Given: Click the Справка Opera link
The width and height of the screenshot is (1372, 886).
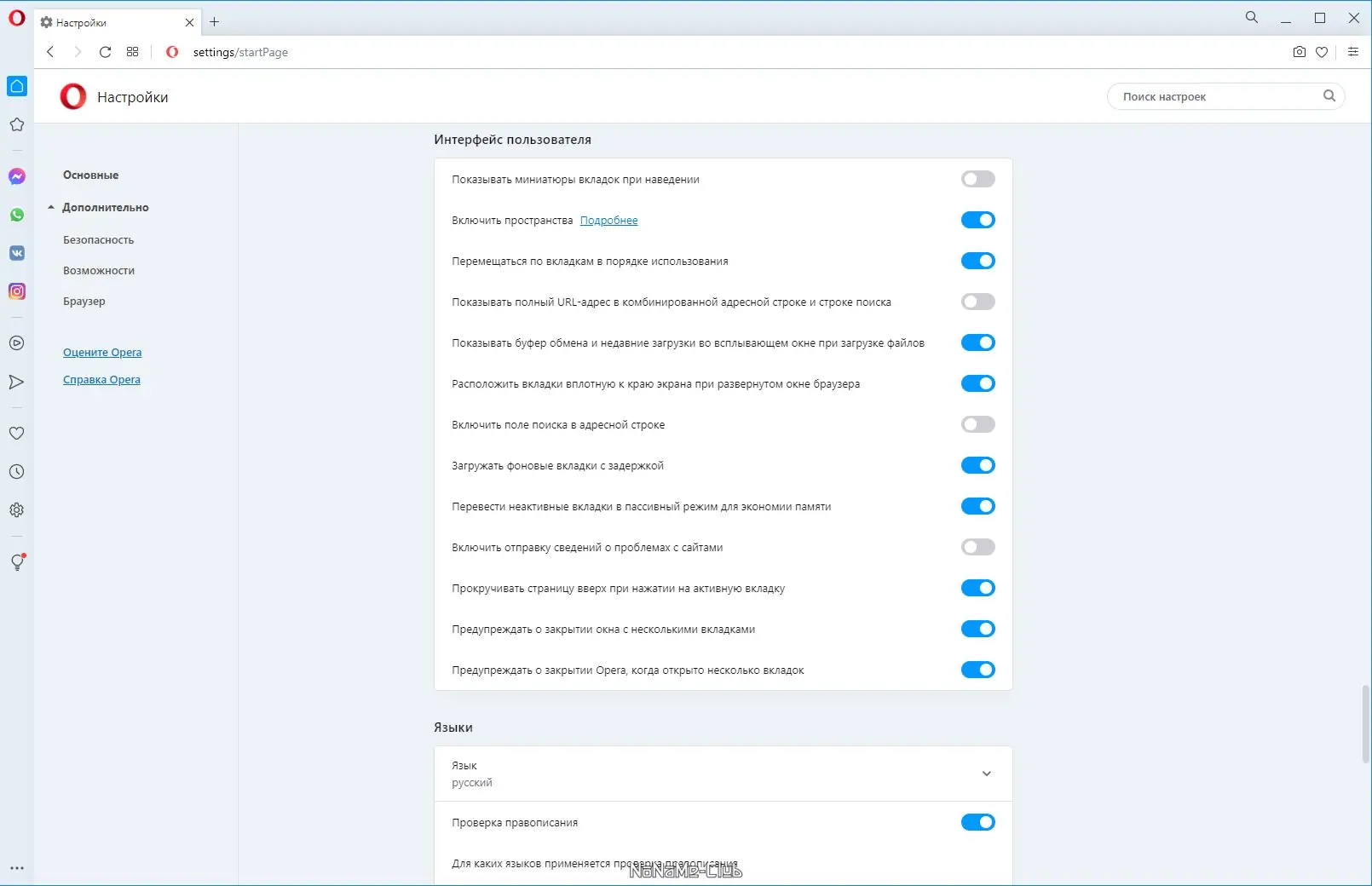Looking at the screenshot, I should (101, 380).
